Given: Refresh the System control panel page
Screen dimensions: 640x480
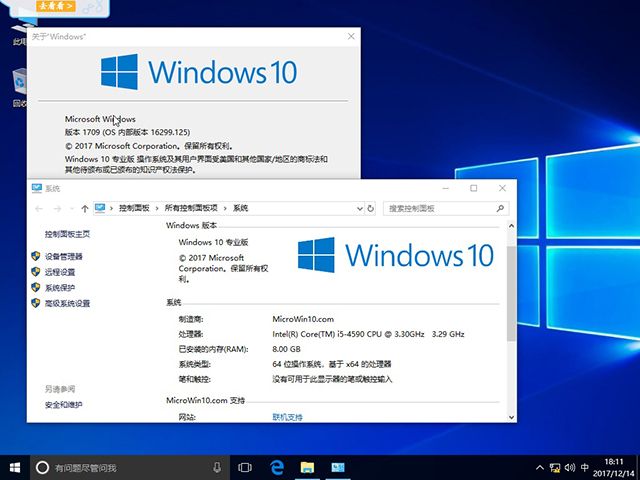Looking at the screenshot, I should pos(370,209).
